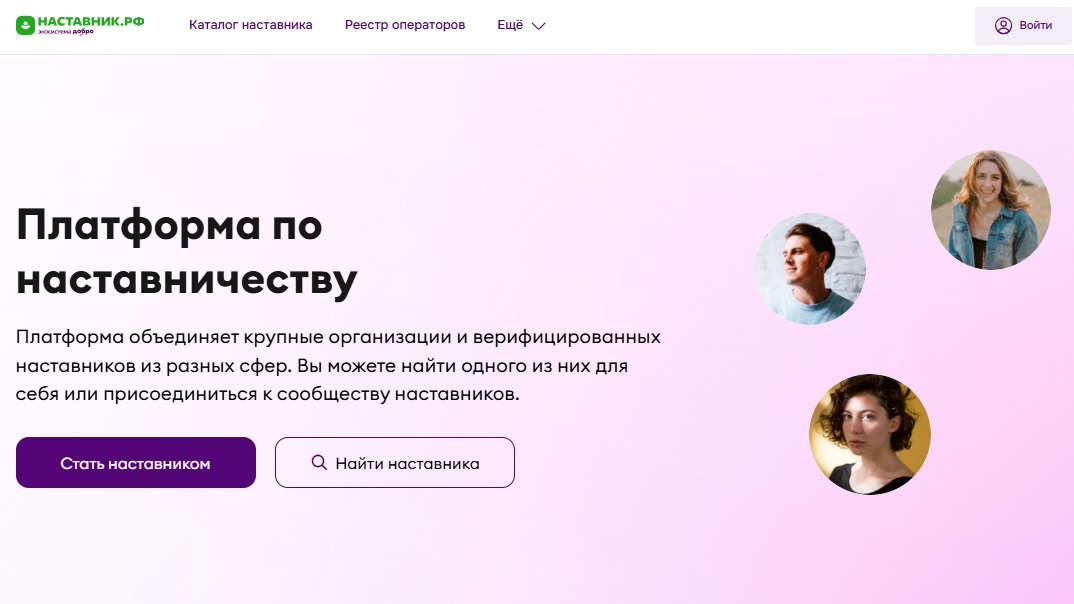
Task: Click the heading word 'наставничеству'
Action: point(186,279)
